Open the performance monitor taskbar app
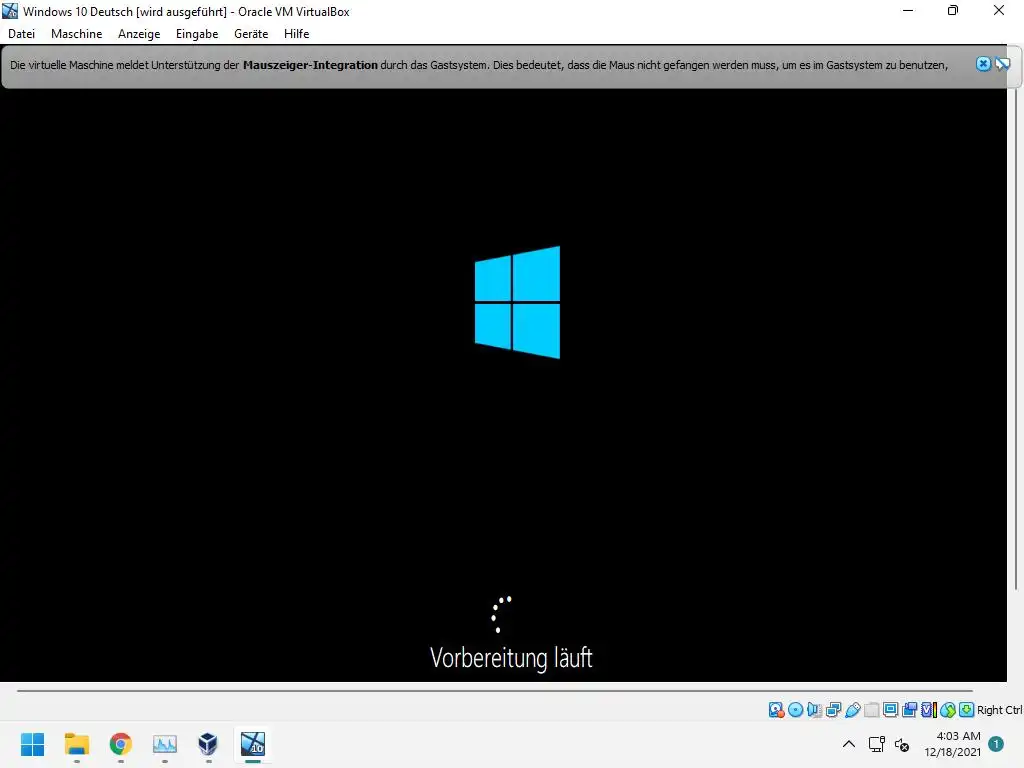This screenshot has height=768, width=1024. [165, 744]
